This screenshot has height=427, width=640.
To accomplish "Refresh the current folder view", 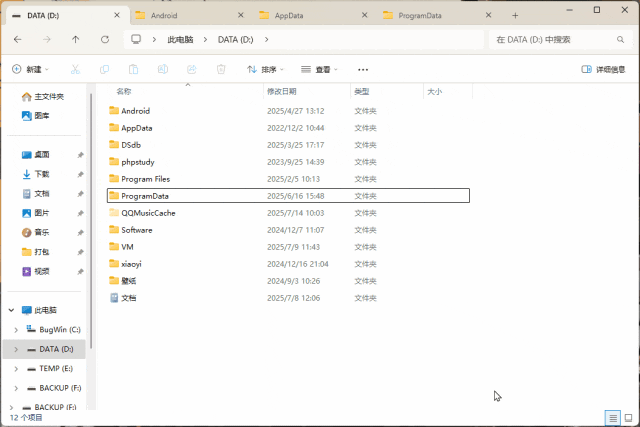I will click(x=105, y=40).
